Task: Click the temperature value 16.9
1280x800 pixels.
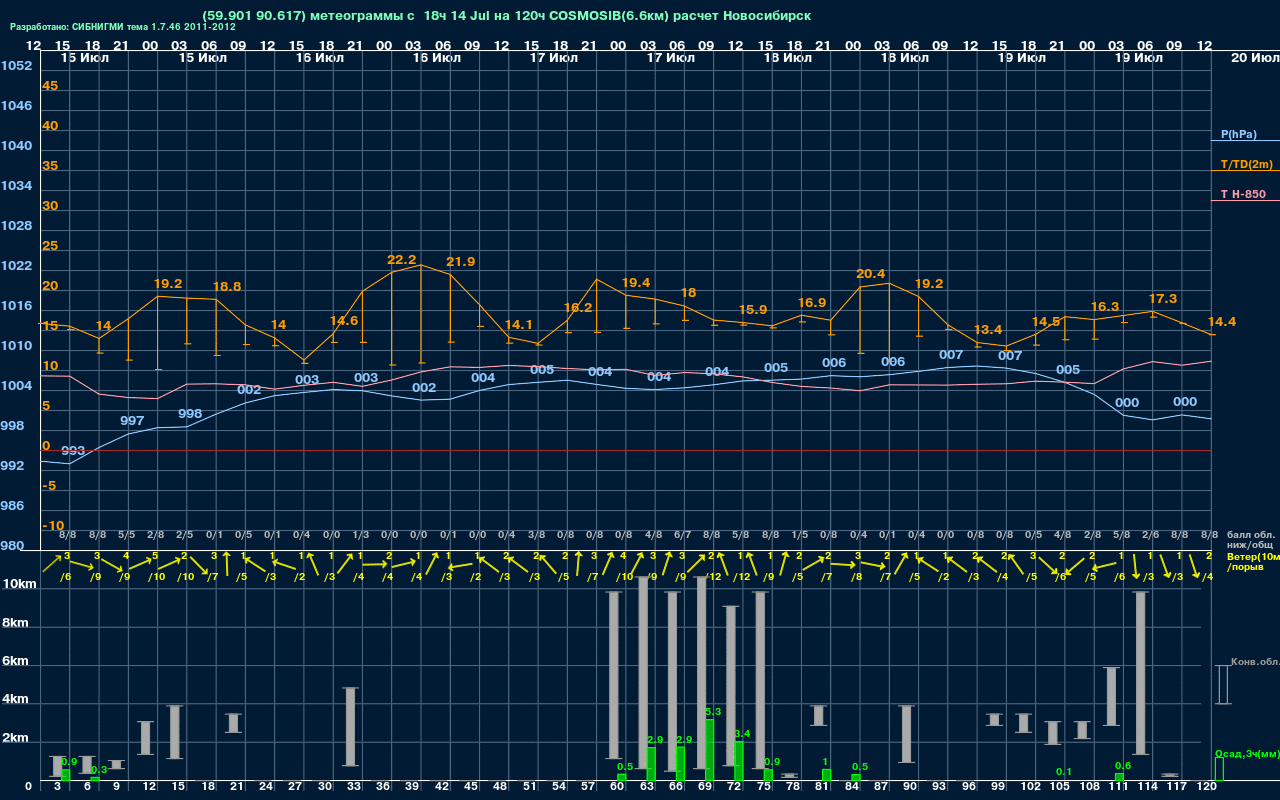Action: point(812,303)
